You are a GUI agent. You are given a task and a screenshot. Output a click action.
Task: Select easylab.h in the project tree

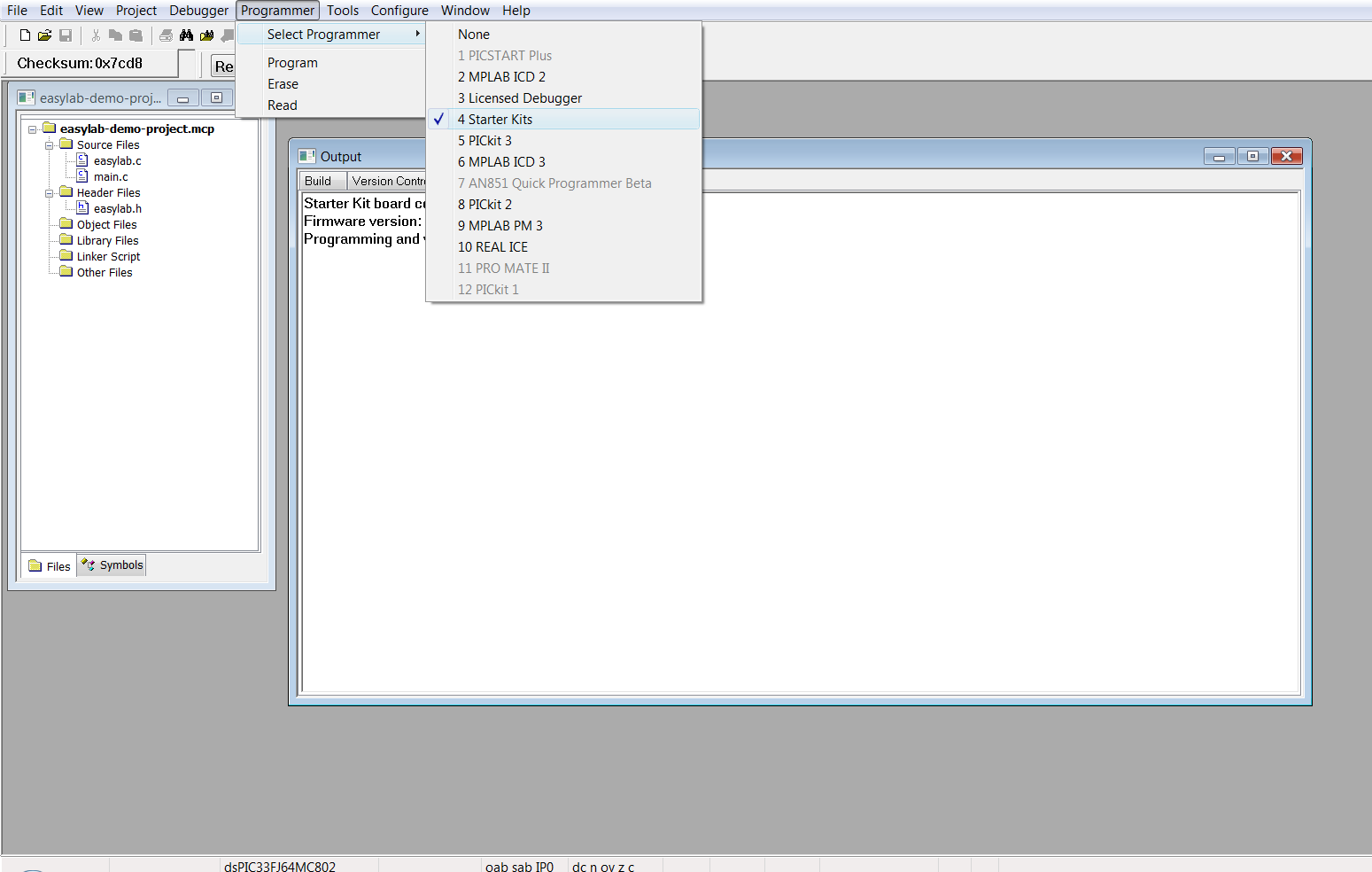coord(118,209)
